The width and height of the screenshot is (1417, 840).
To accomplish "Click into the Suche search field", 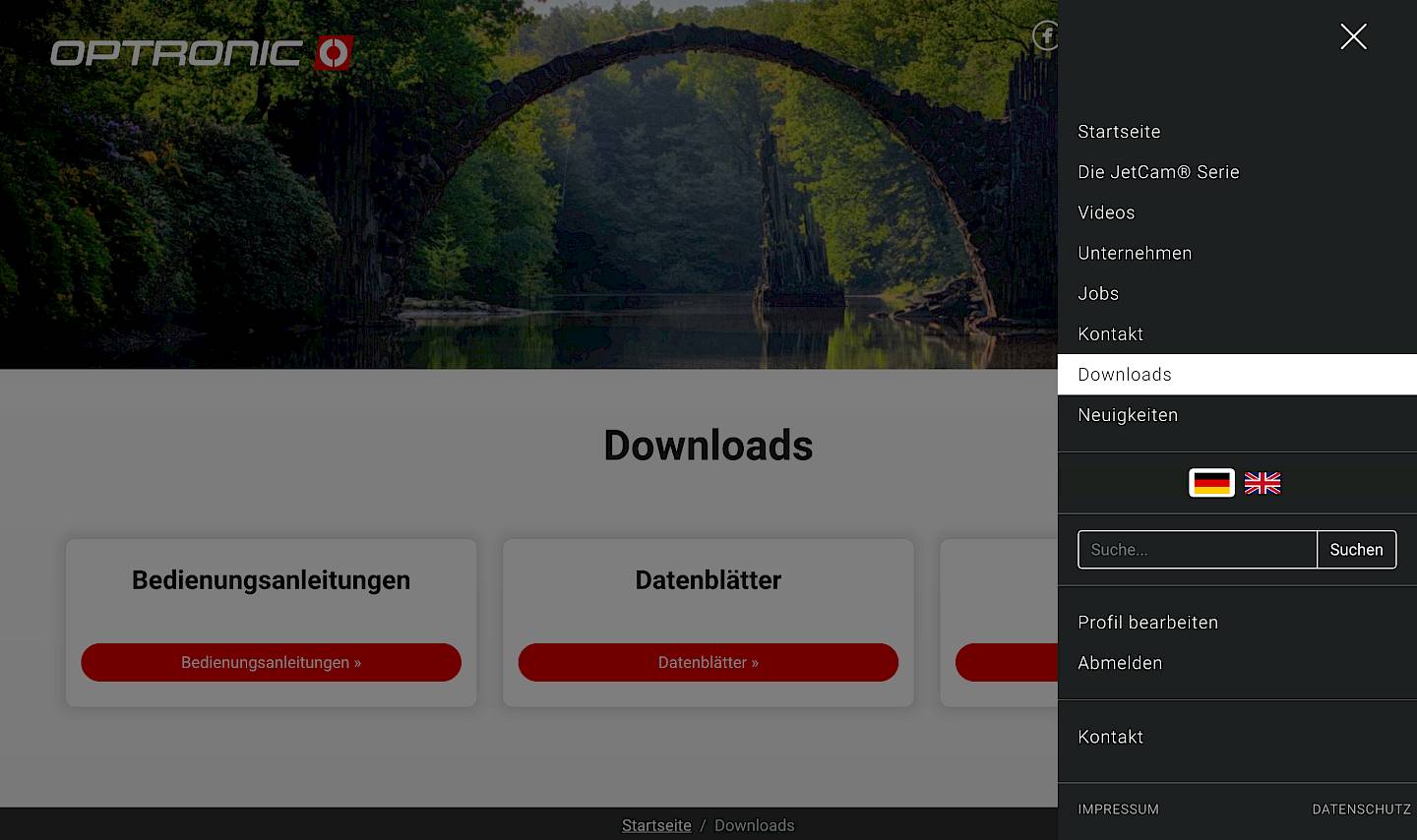I will (x=1197, y=550).
